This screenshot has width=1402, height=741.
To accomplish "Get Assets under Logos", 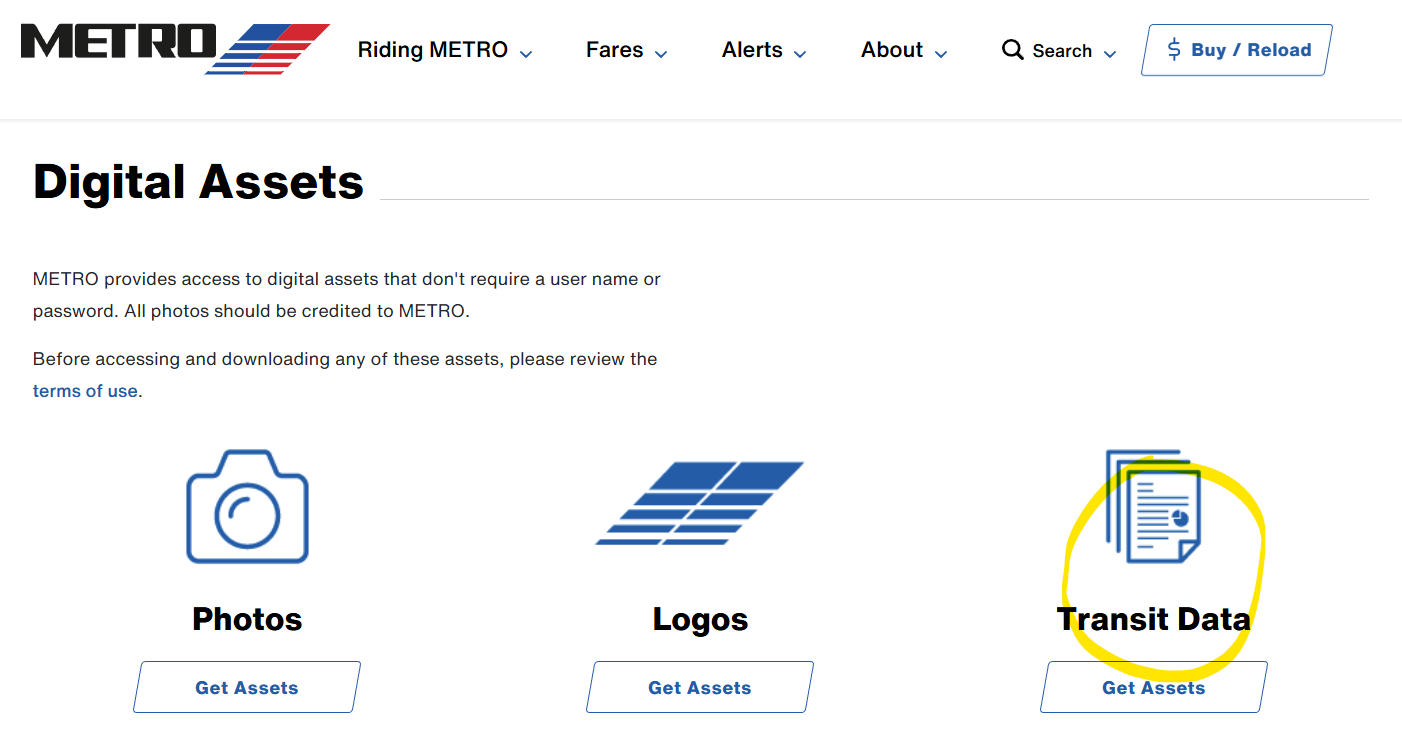I will (x=700, y=687).
